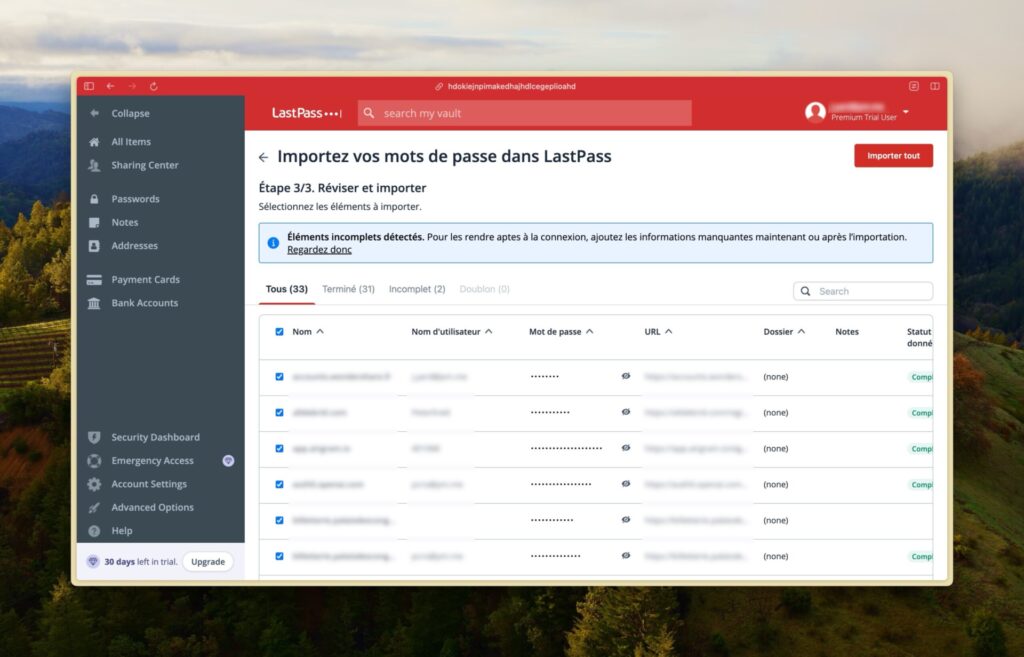Click the magnifier icon in the vault search
This screenshot has width=1024, height=657.
369,113
